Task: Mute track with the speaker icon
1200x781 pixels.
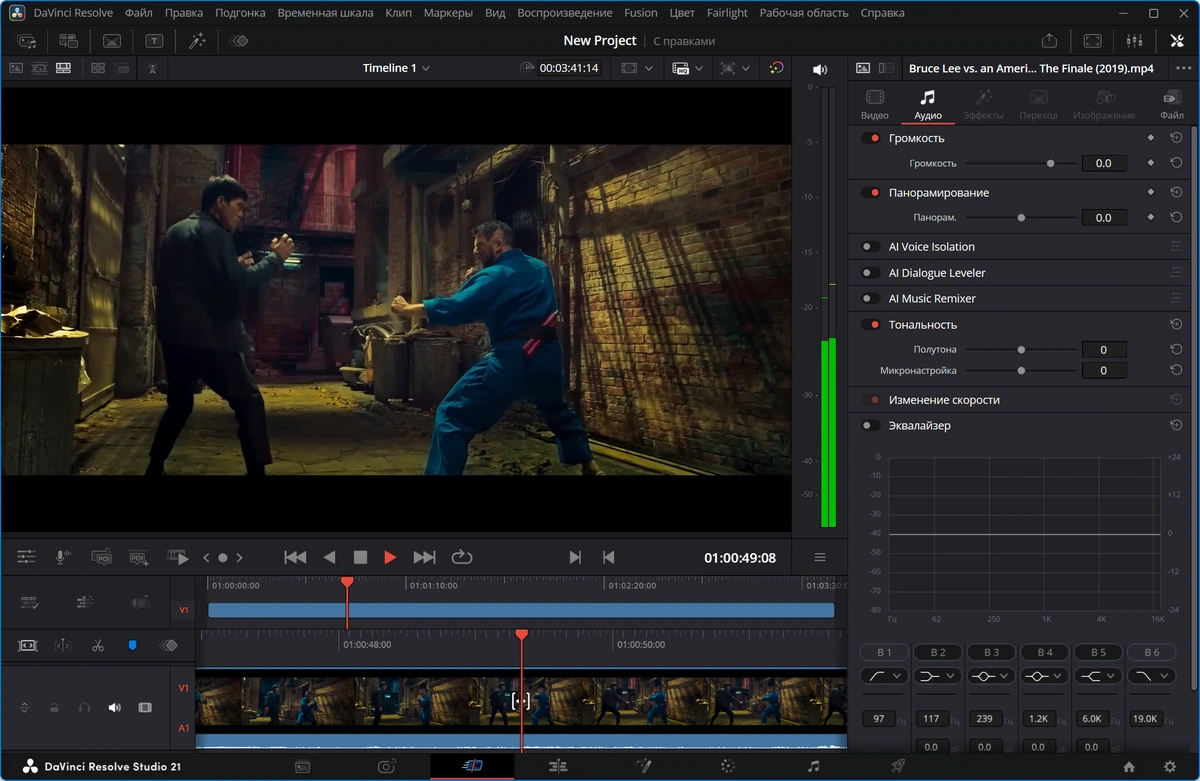Action: click(114, 707)
